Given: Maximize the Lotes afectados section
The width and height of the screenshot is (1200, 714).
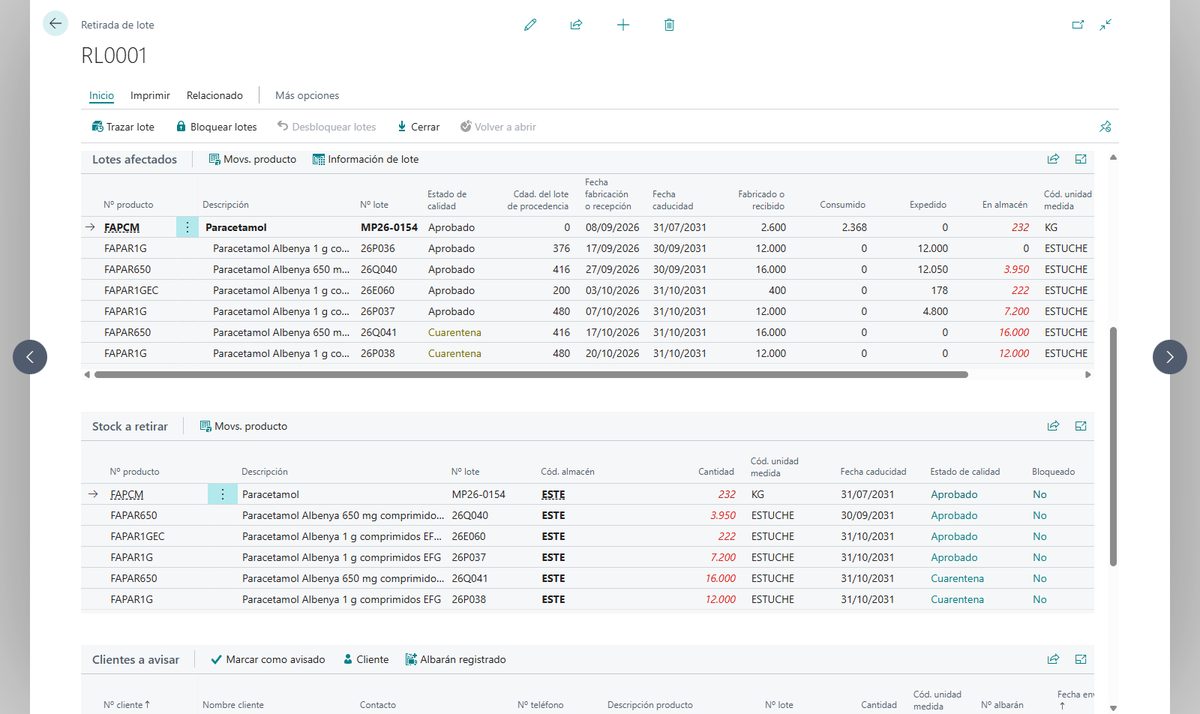Looking at the screenshot, I should click(x=1081, y=159).
